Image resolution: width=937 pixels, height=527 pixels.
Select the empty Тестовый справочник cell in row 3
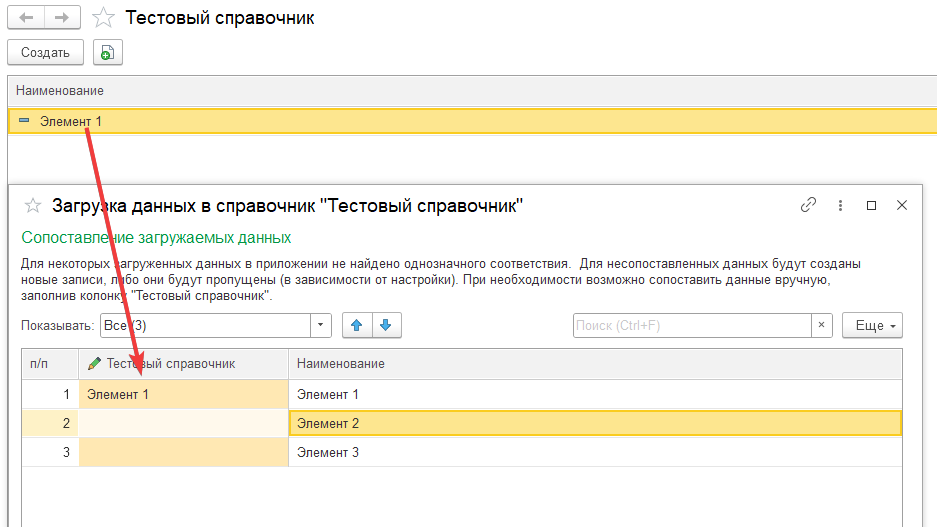coord(183,452)
